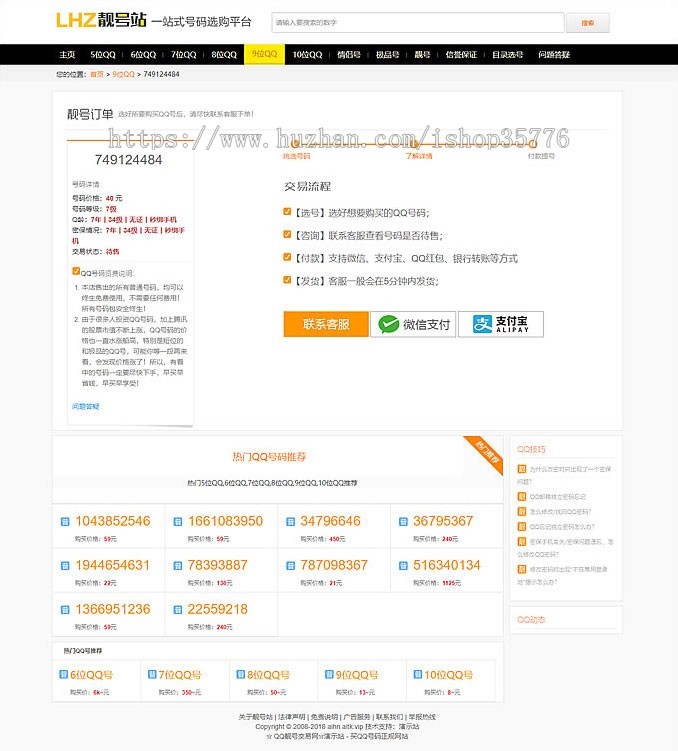This screenshot has height=751, width=678.
Task: Click the green WeChat logo icon
Action: point(388,324)
